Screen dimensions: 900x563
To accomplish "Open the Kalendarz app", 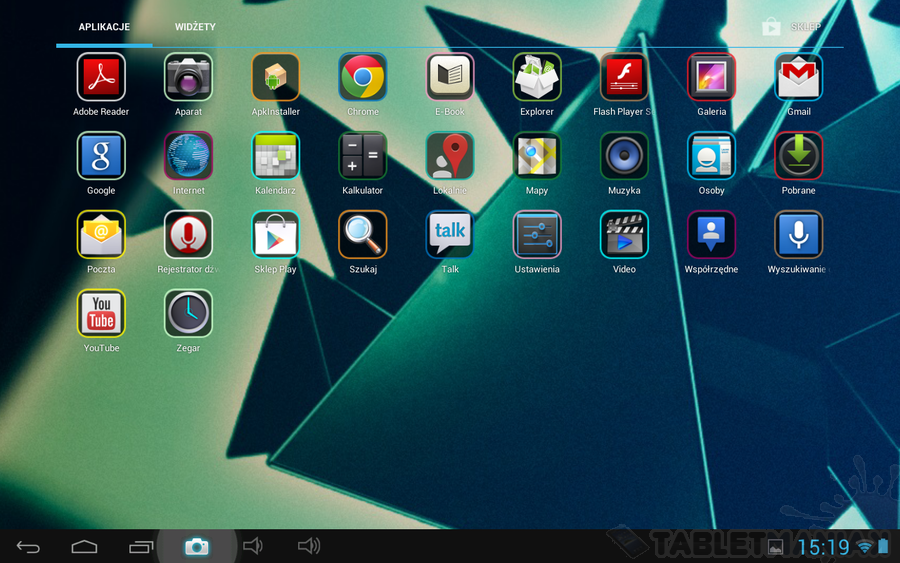I will coord(276,156).
